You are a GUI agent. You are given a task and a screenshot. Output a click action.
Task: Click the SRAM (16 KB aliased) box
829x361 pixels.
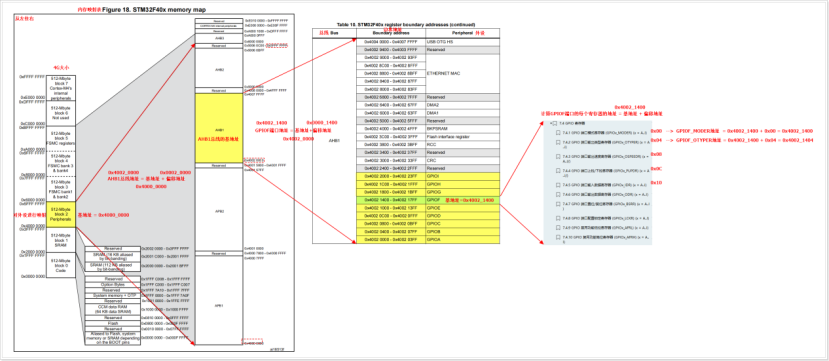113,256
